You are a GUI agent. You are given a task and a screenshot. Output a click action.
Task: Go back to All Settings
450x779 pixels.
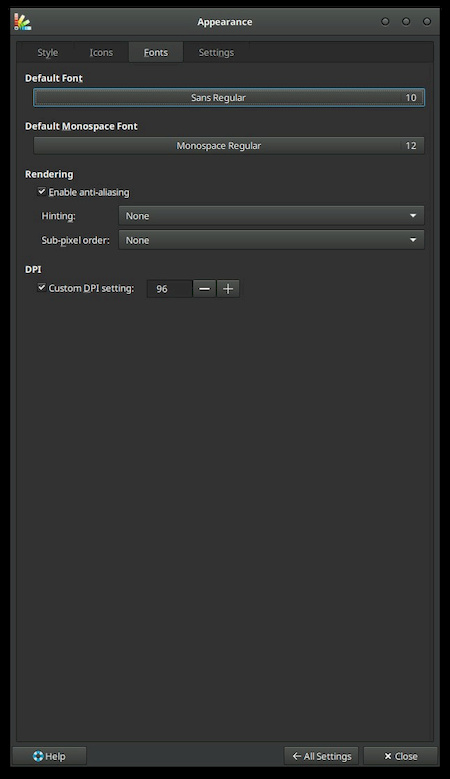[x=321, y=756]
